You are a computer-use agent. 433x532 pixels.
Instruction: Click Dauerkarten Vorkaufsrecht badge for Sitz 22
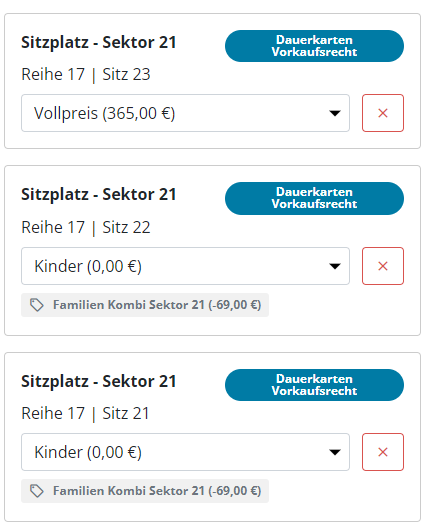click(314, 198)
